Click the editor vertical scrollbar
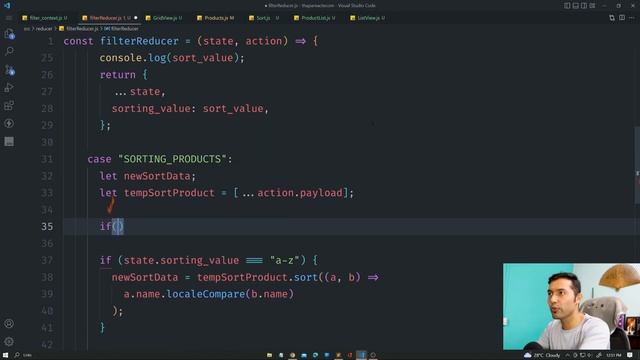 click(637, 165)
